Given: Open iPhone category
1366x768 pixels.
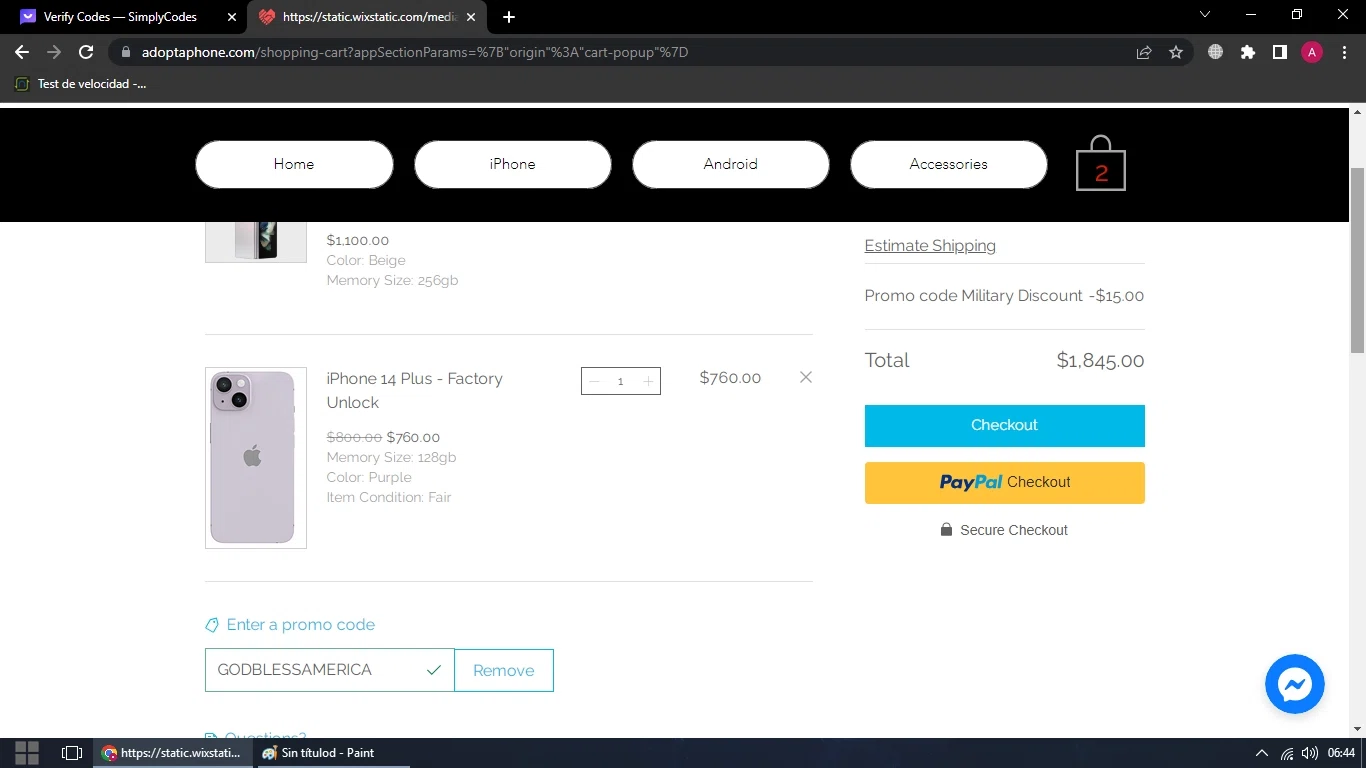Looking at the screenshot, I should (512, 164).
